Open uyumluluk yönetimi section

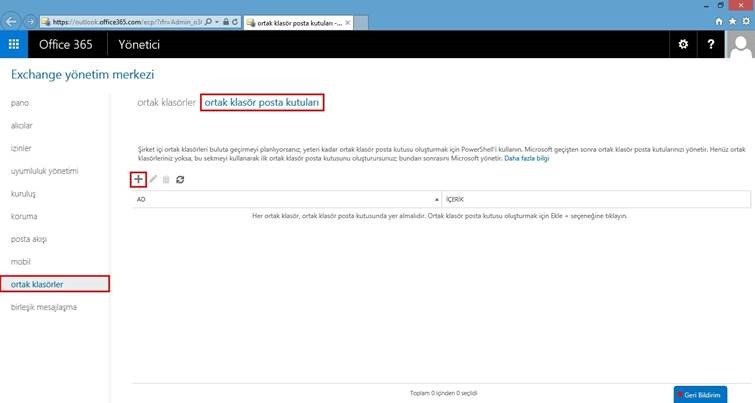tap(44, 171)
